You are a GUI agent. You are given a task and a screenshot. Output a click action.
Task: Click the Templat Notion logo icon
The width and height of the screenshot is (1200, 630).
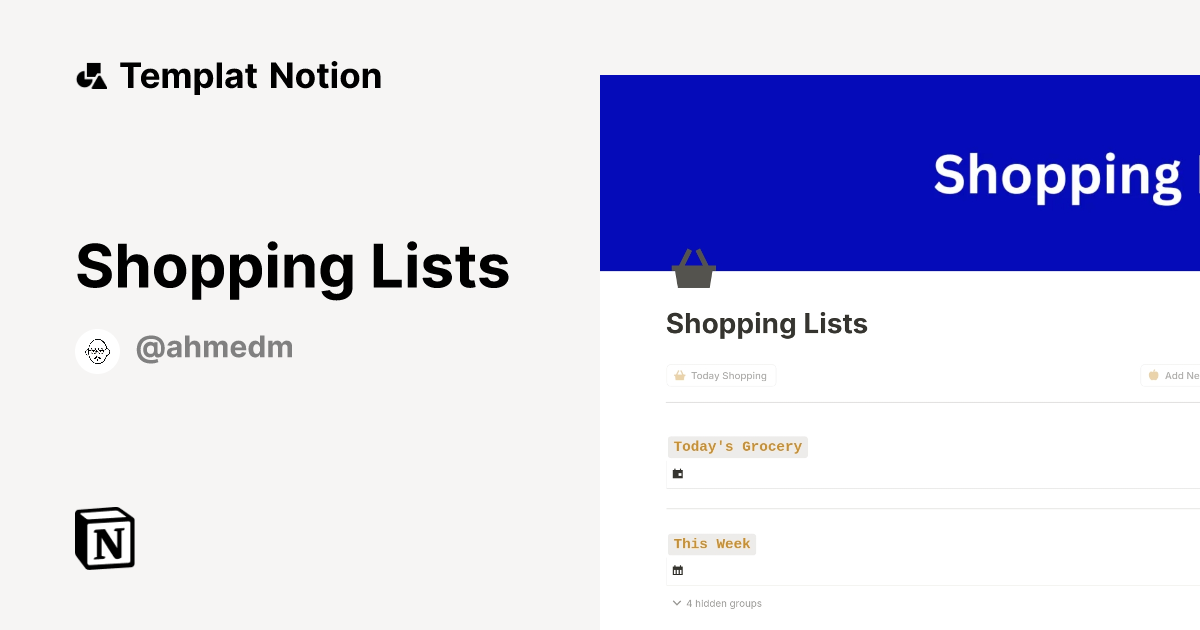pyautogui.click(x=92, y=75)
